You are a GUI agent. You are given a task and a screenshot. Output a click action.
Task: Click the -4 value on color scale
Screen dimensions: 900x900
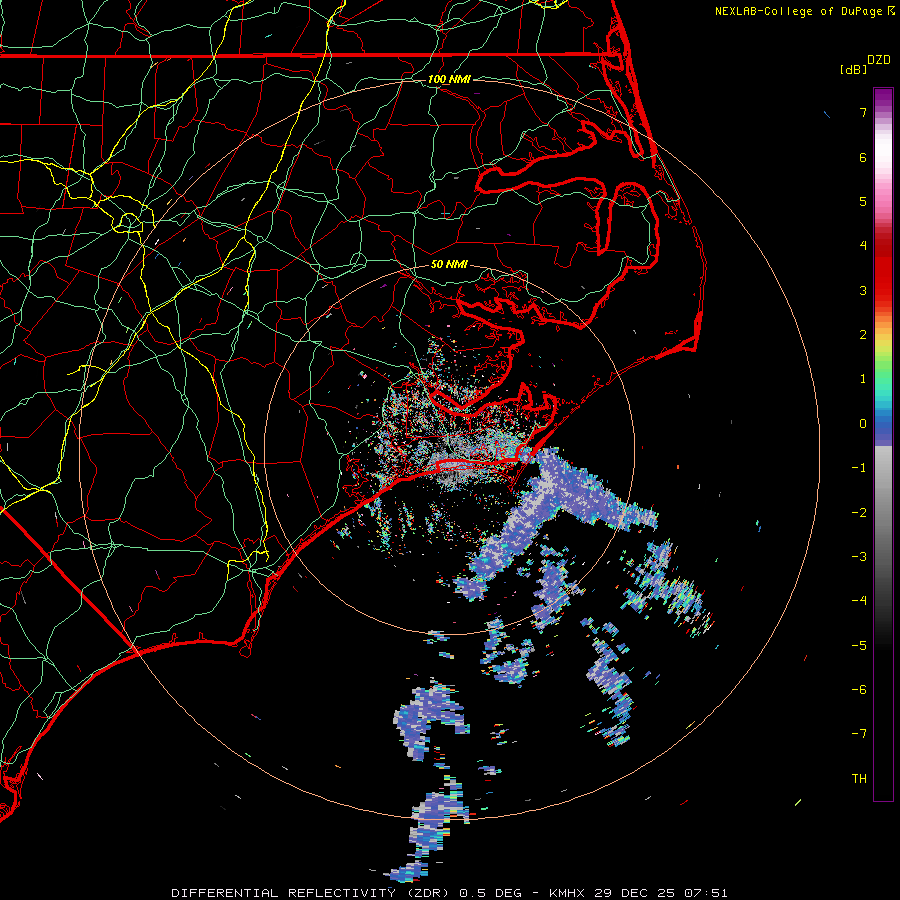859,601
